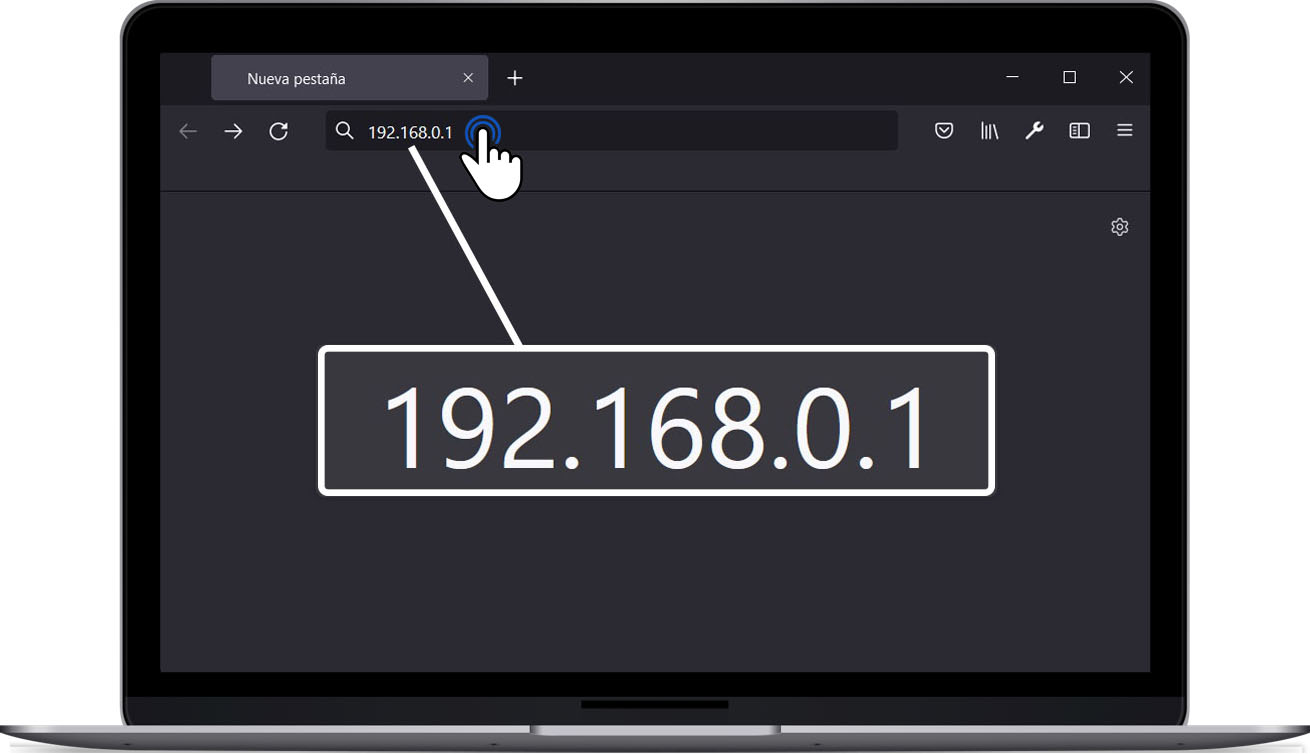The width and height of the screenshot is (1310, 754).
Task: Click the white hand pointer graphic
Action: pos(496,170)
